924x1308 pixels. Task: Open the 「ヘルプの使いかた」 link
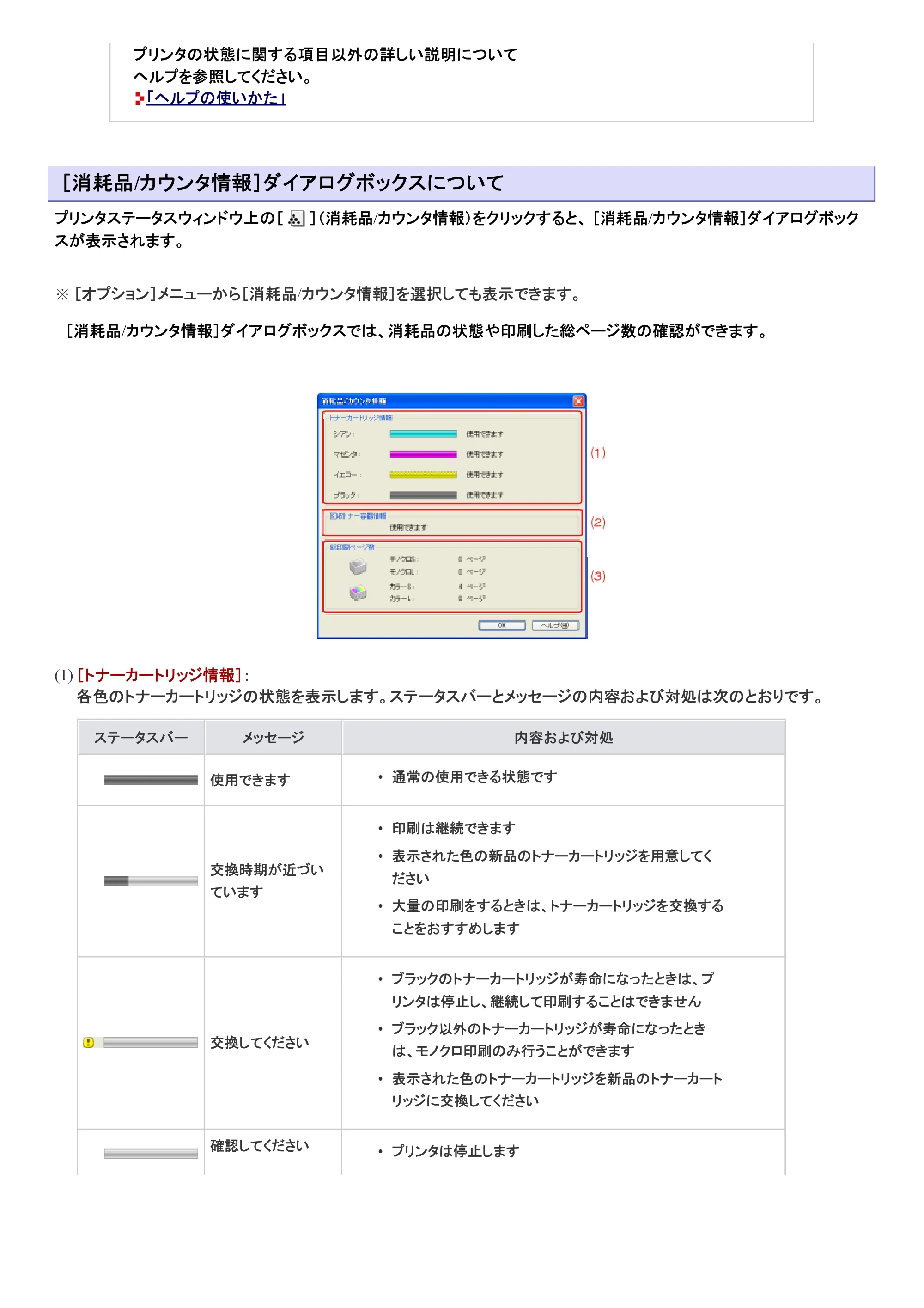click(216, 98)
